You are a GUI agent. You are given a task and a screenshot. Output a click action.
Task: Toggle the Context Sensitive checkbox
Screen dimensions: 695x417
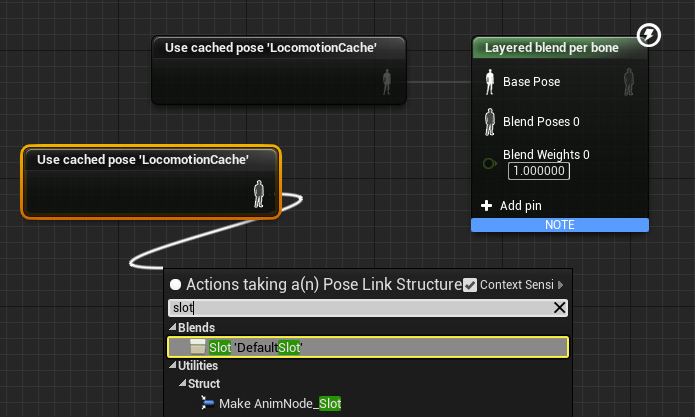click(470, 285)
